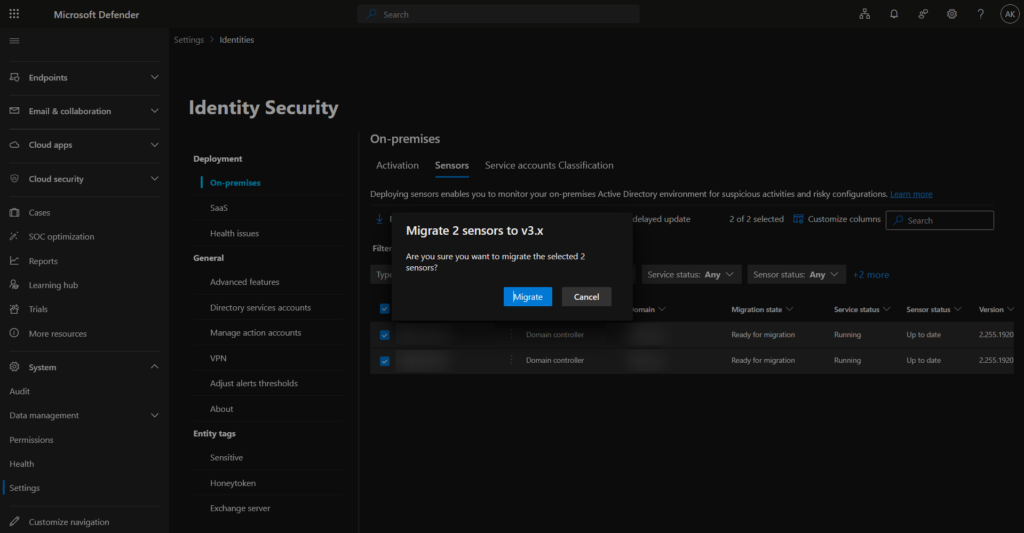Switch to the Activation tab
This screenshot has width=1024, height=533.
397,165
